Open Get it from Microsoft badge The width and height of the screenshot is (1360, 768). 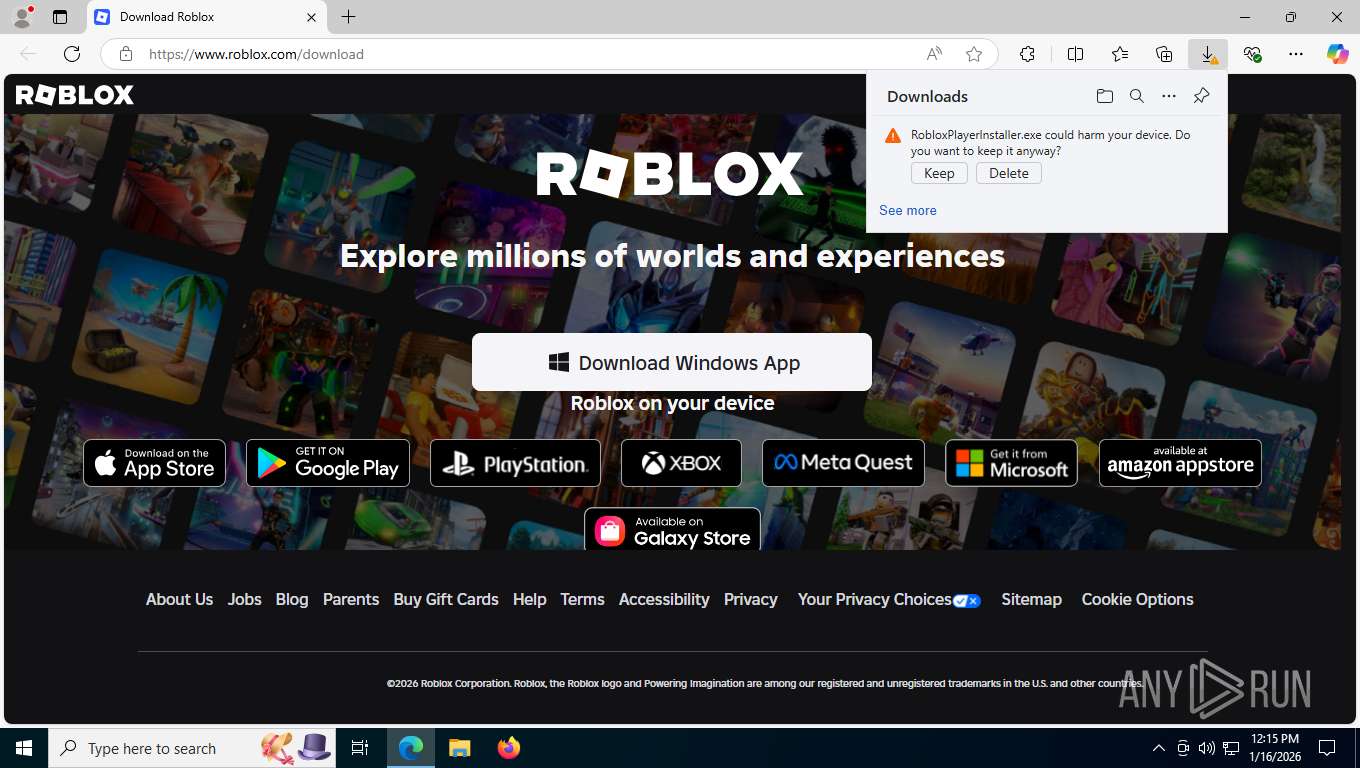coord(1011,463)
